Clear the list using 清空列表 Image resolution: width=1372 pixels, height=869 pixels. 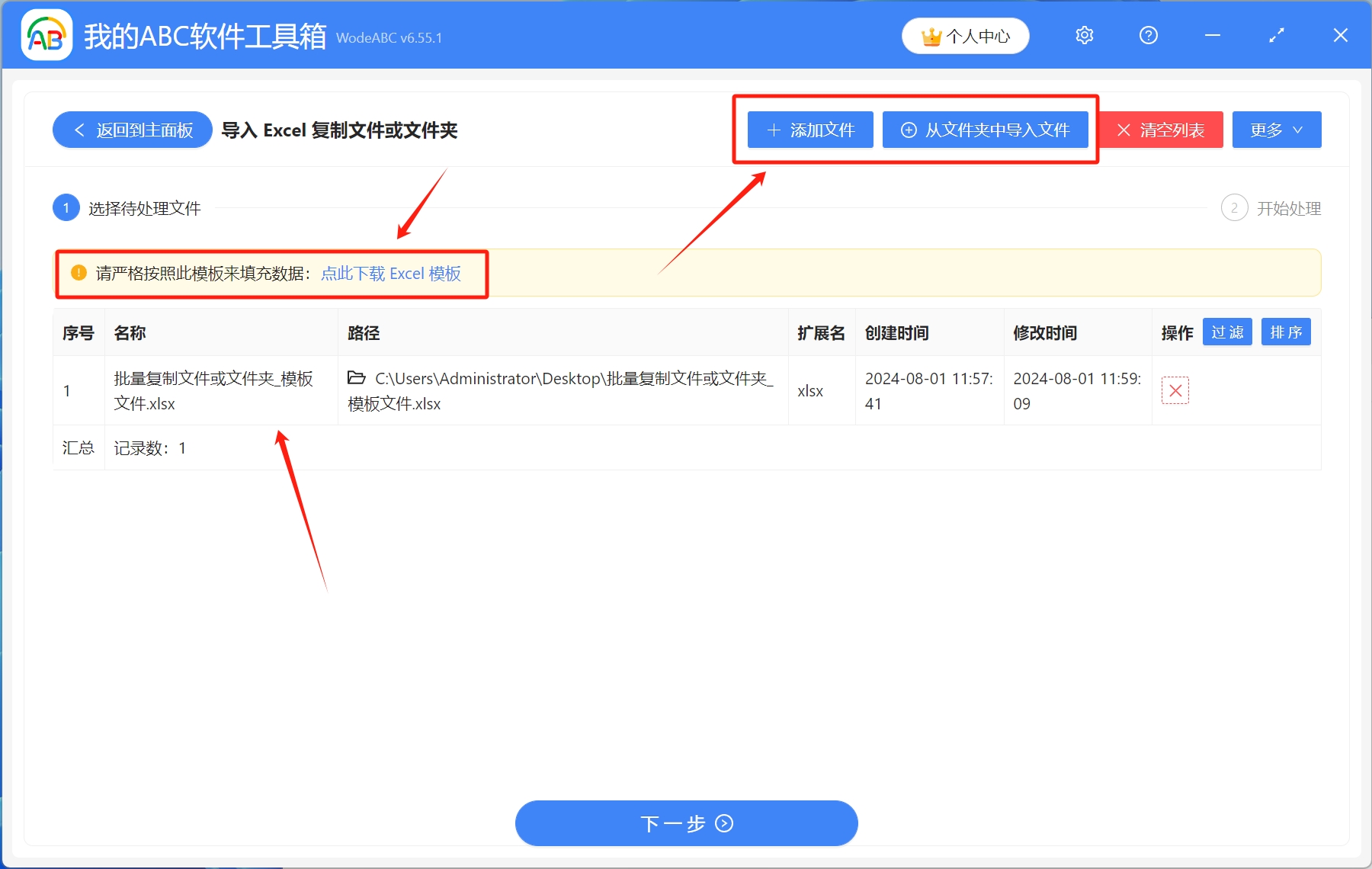pos(1160,130)
